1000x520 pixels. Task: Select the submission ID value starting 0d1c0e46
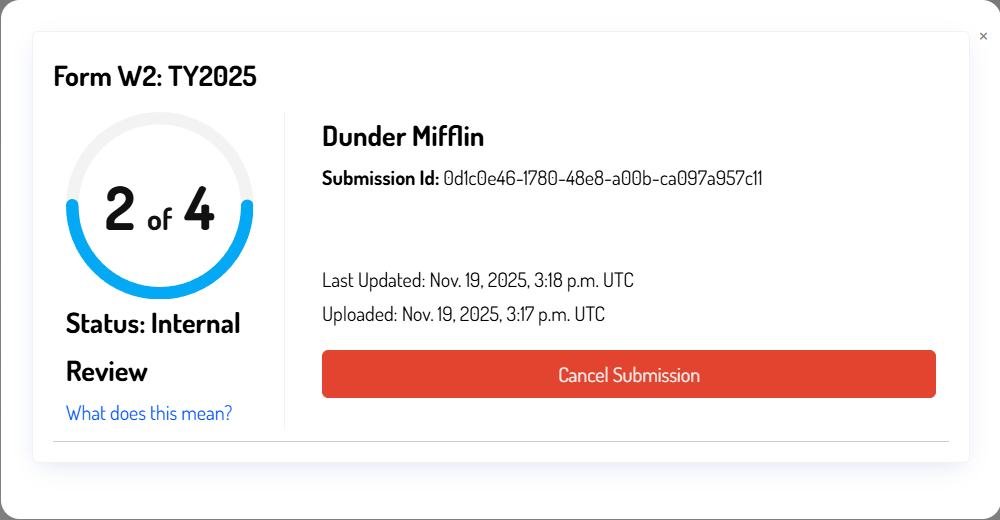(603, 179)
